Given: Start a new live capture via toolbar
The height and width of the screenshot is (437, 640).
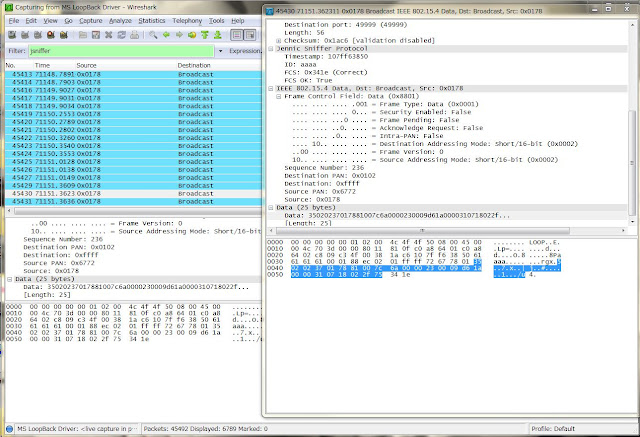Looking at the screenshot, I should (x=38, y=35).
